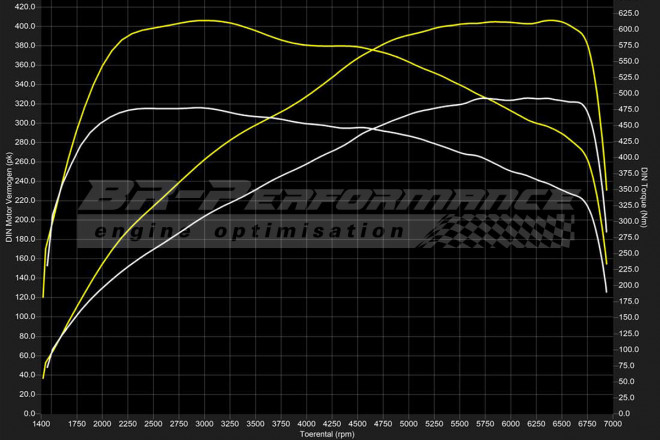Click the 300.0 label on right axis
This screenshot has height=440, width=660.
[629, 221]
